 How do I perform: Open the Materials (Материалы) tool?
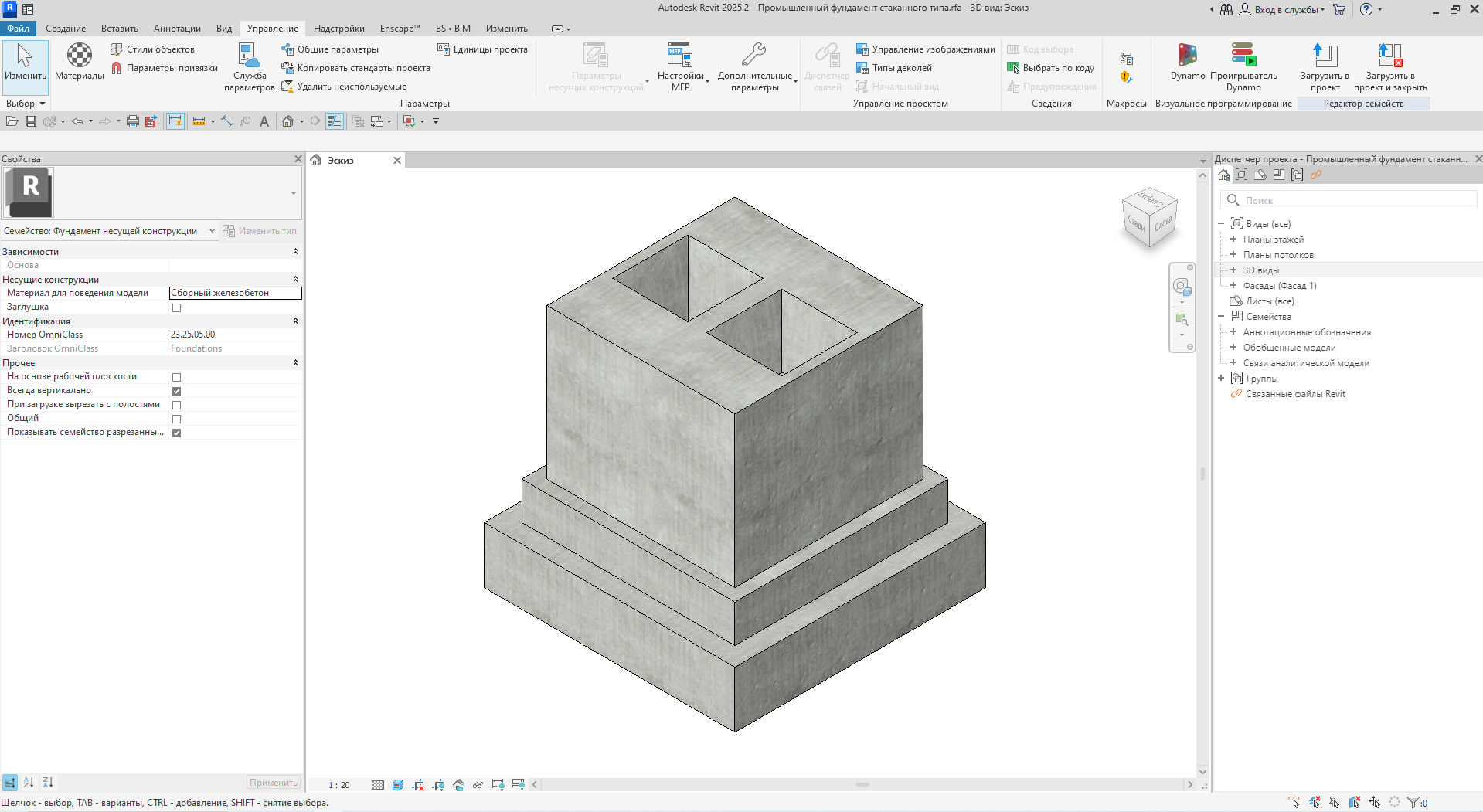79,62
